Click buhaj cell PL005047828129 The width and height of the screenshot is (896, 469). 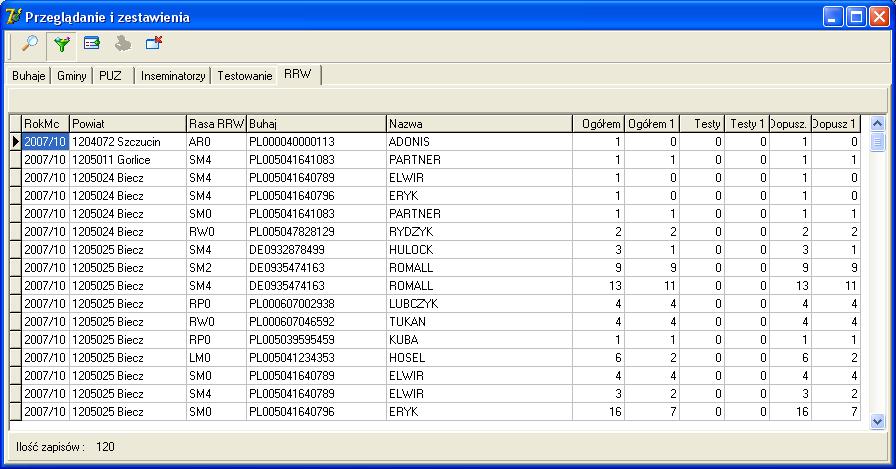[x=317, y=232]
